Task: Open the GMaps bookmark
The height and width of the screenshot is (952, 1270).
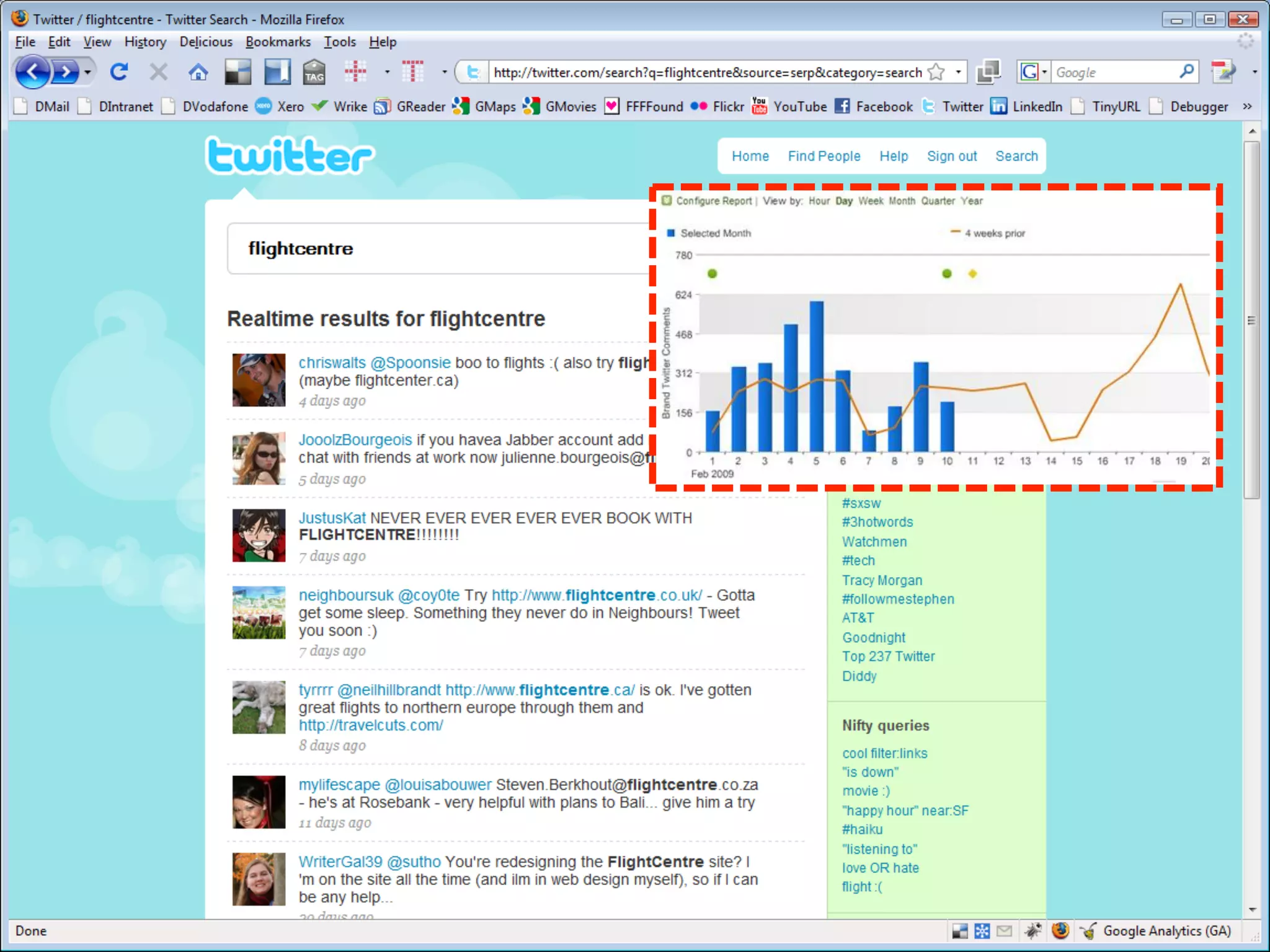Action: [x=484, y=107]
